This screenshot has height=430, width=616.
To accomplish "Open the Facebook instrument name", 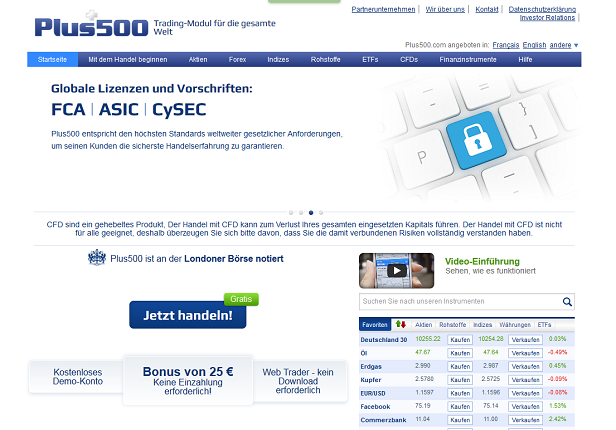I will click(x=375, y=406).
